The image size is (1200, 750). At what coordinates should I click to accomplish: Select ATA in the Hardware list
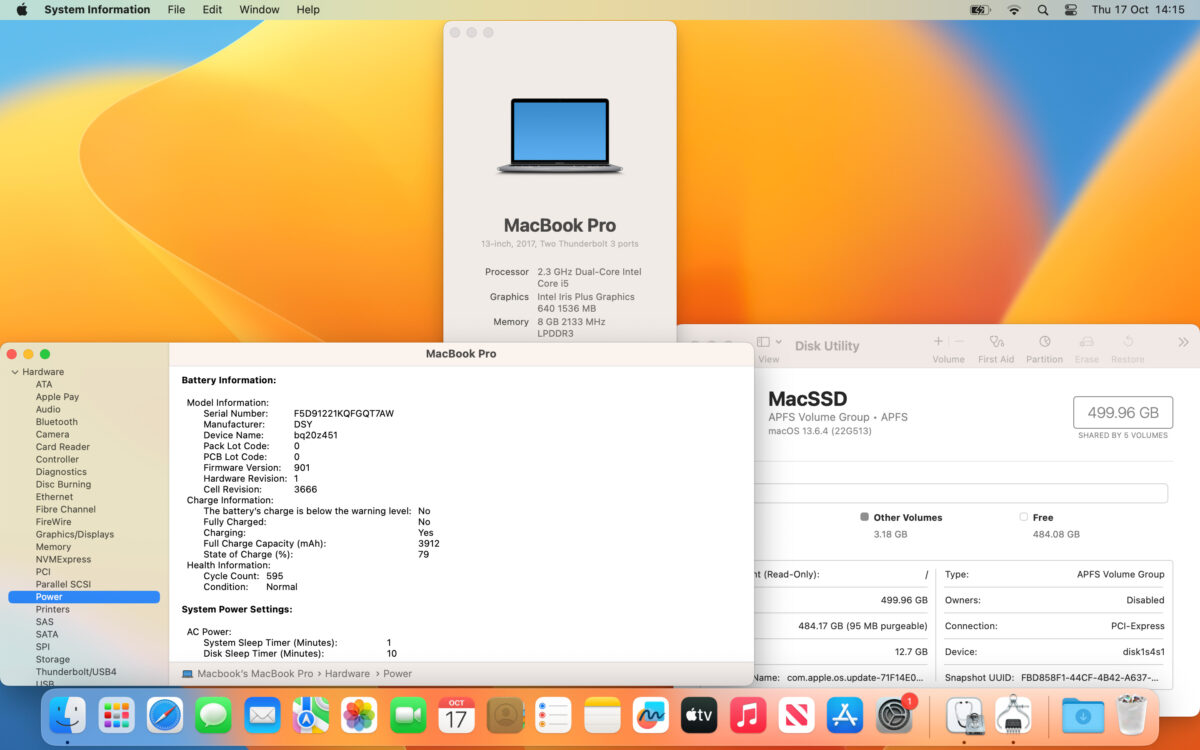[44, 384]
